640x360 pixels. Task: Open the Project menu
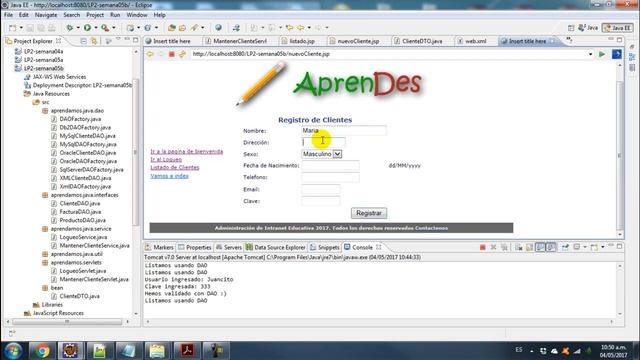[x=95, y=15]
